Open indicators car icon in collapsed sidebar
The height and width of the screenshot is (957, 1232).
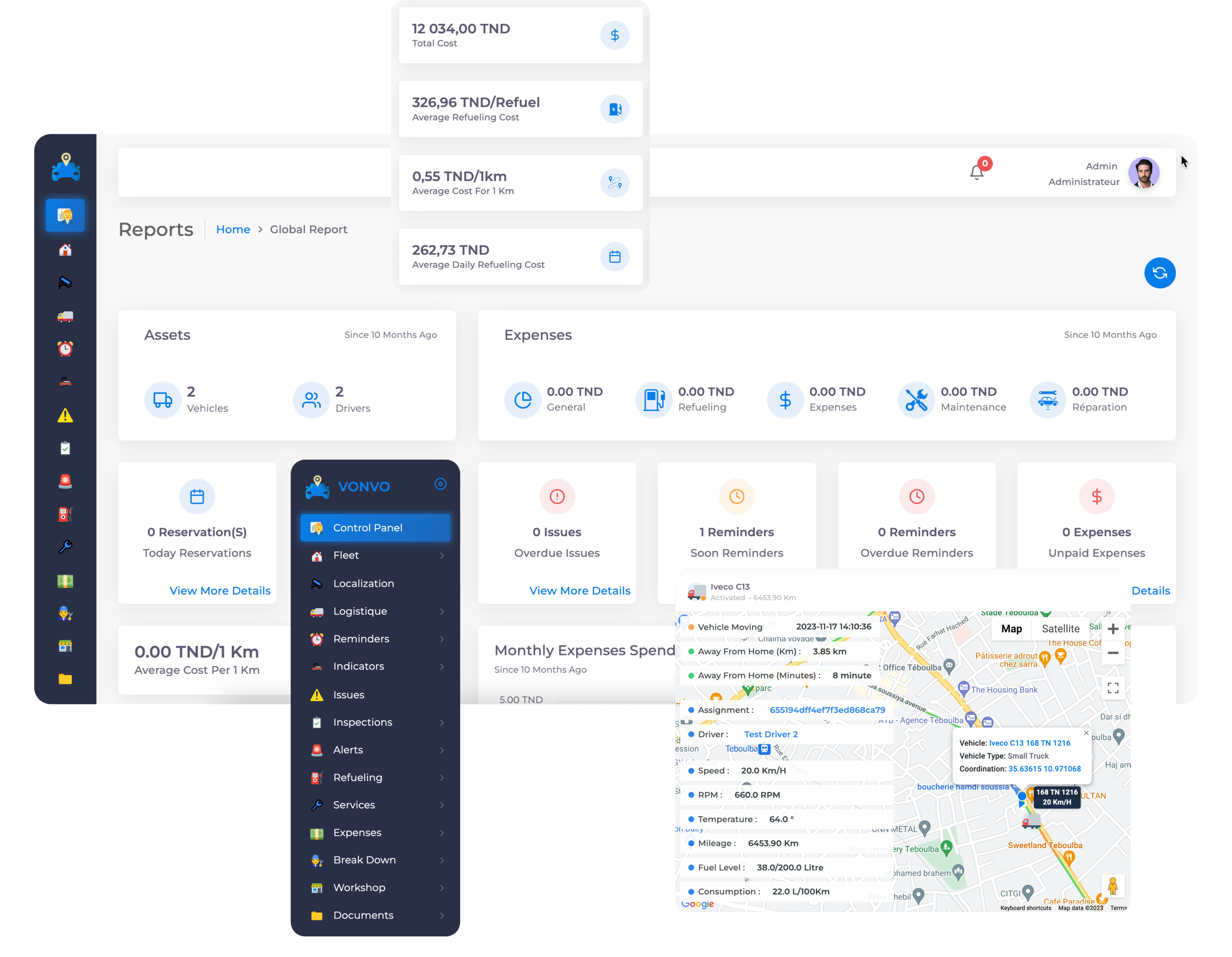(65, 382)
